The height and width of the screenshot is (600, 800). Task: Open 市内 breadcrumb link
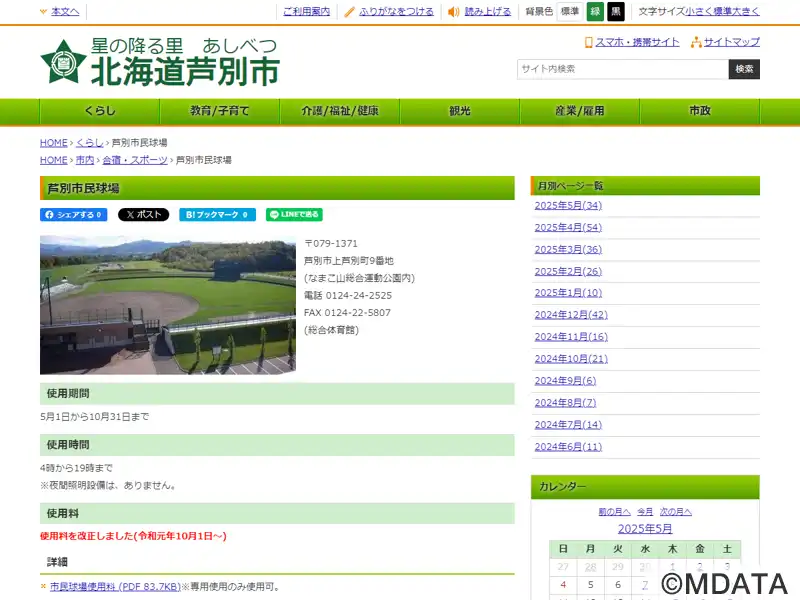pos(85,160)
